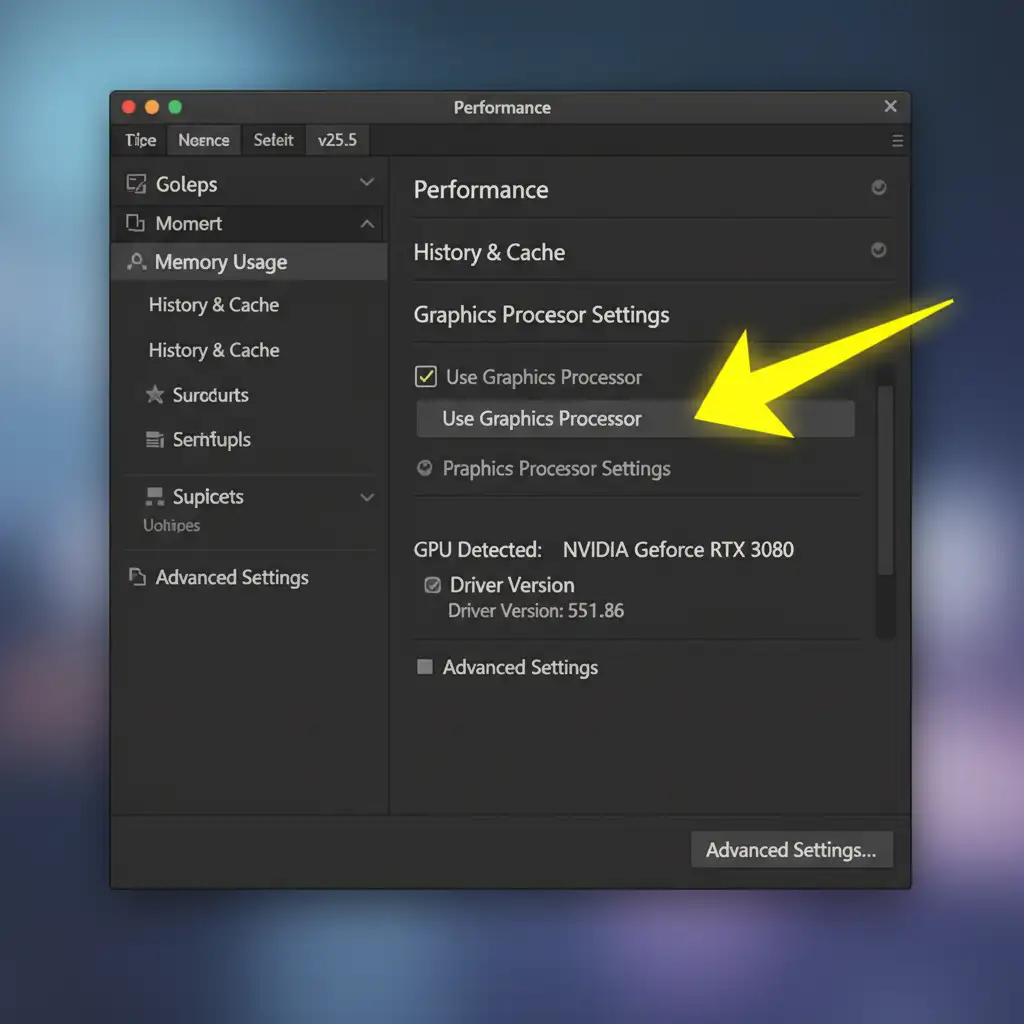Click the Memory Usage icon
Screen dimensions: 1024x1024
(x=137, y=262)
